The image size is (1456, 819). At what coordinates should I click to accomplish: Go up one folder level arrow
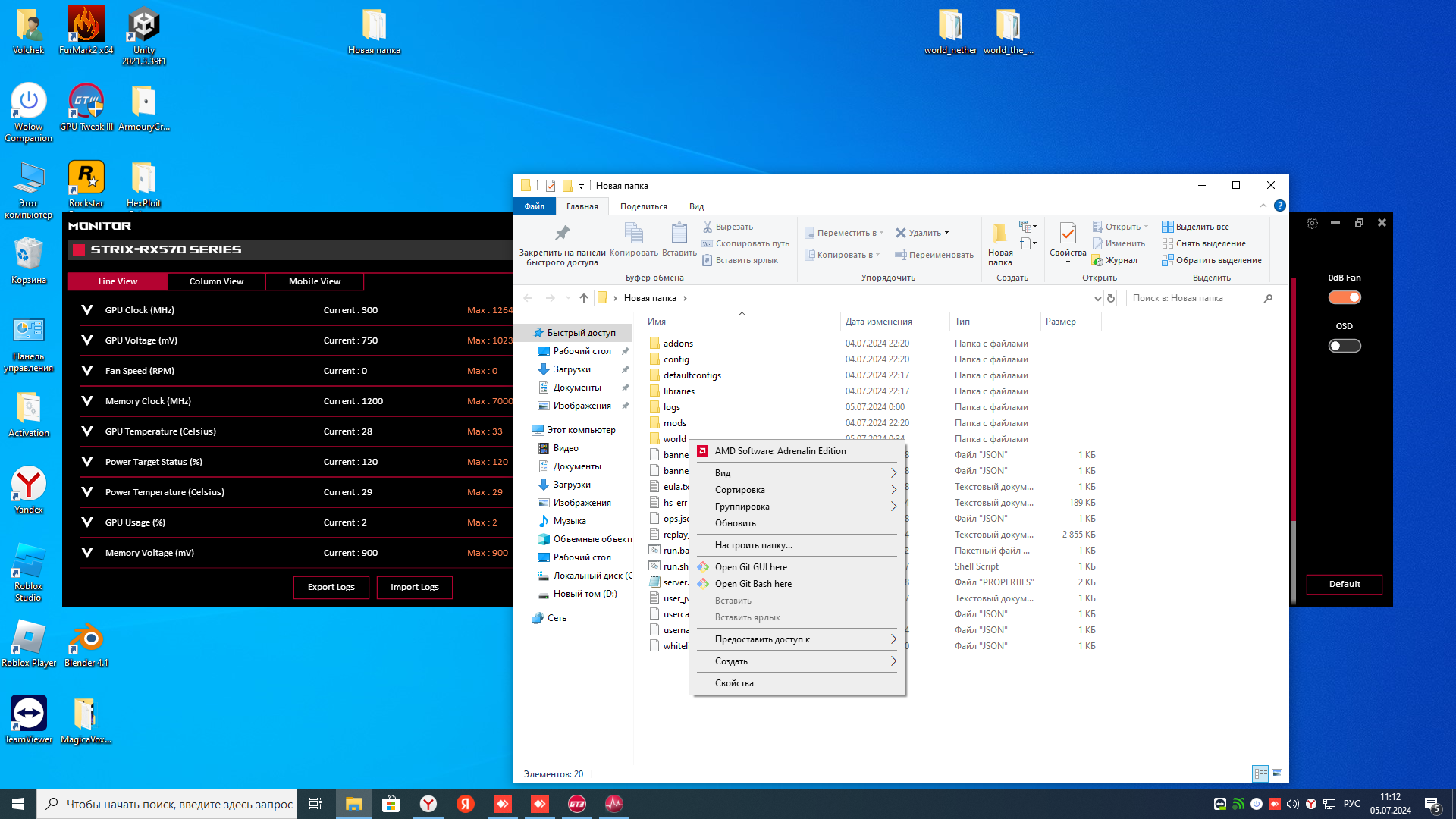(x=583, y=298)
